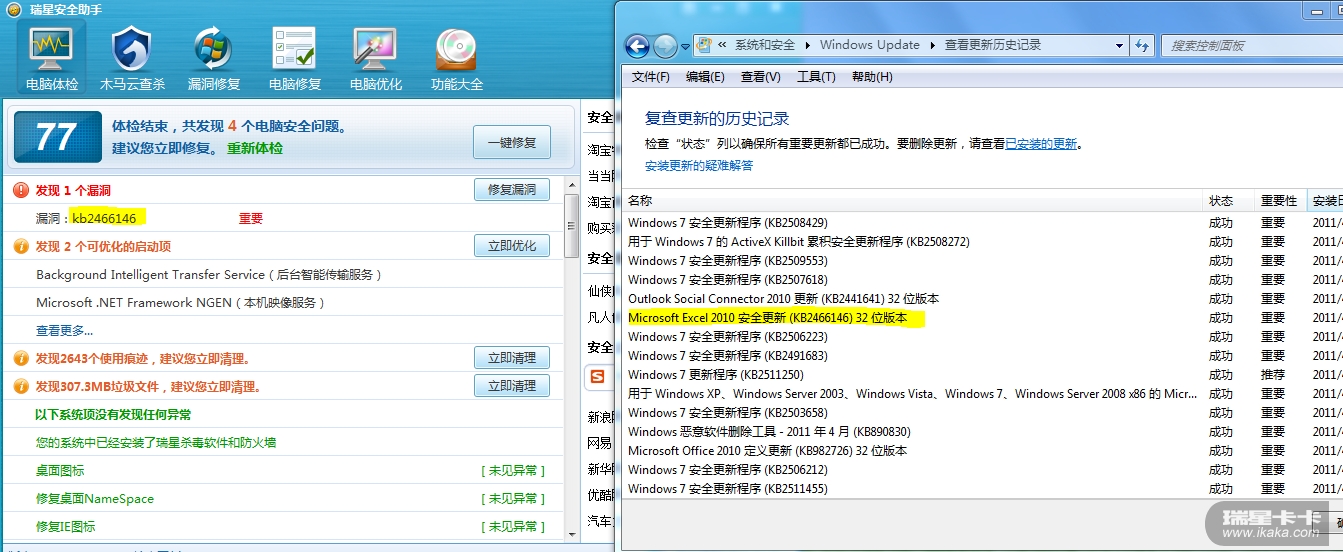Open the 帮助(H) menu
1343x552 pixels.
[872, 77]
